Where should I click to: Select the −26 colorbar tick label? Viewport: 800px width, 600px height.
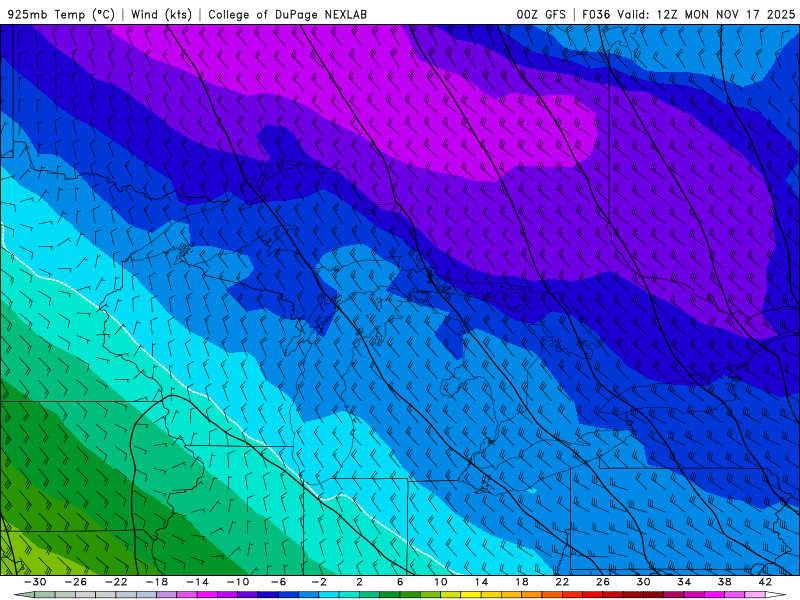point(76,582)
